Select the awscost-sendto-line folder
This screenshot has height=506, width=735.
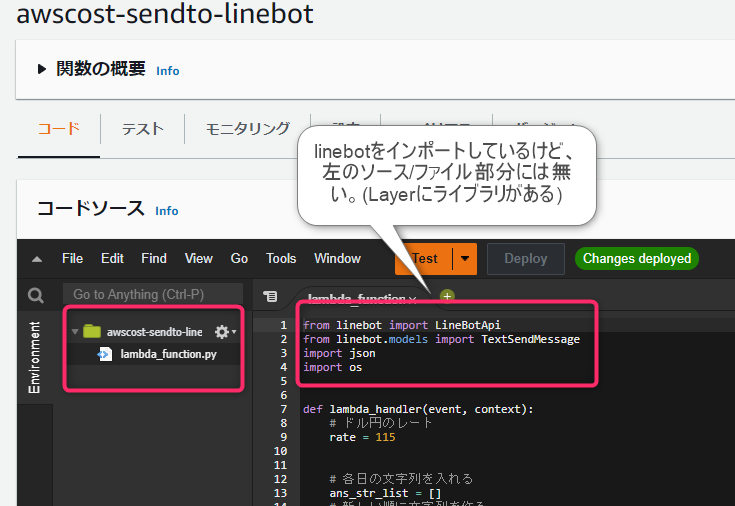[154, 332]
